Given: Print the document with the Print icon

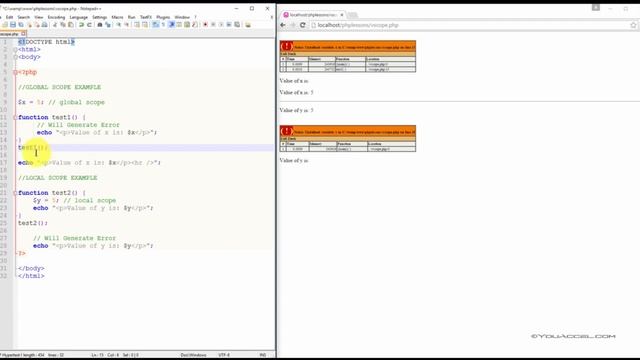Looking at the screenshot, I should click(44, 25).
